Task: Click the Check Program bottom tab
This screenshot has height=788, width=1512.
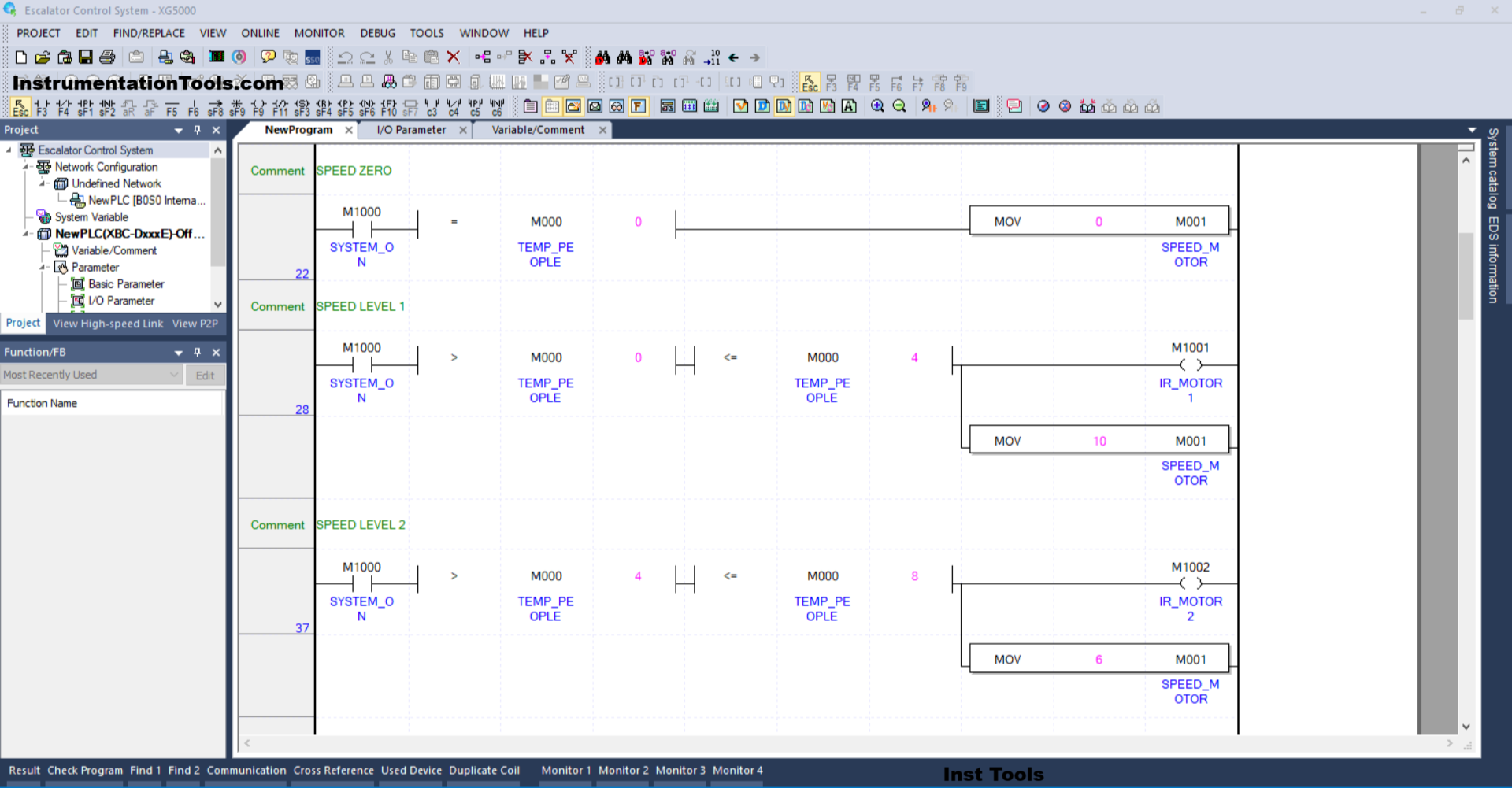Action: point(85,770)
